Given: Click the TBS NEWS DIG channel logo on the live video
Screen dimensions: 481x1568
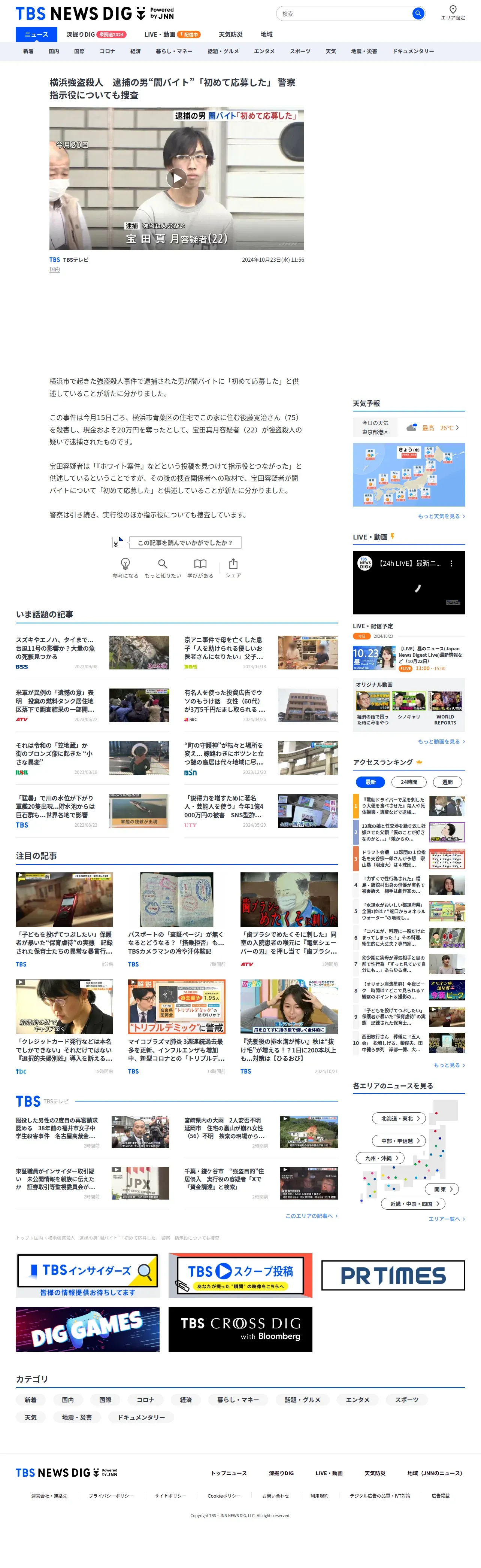Looking at the screenshot, I should point(365,563).
